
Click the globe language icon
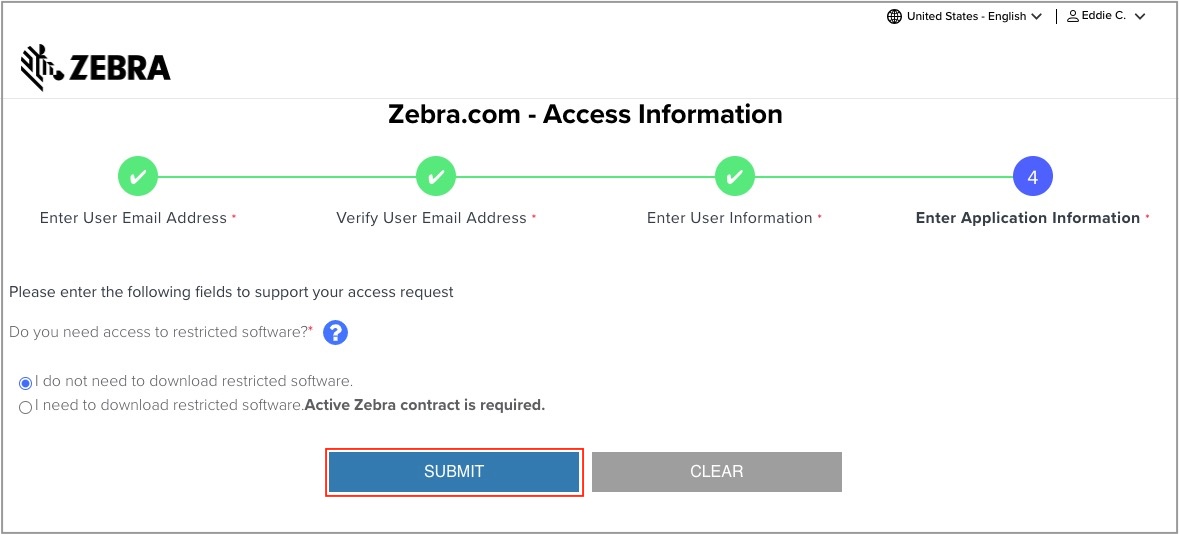click(894, 16)
